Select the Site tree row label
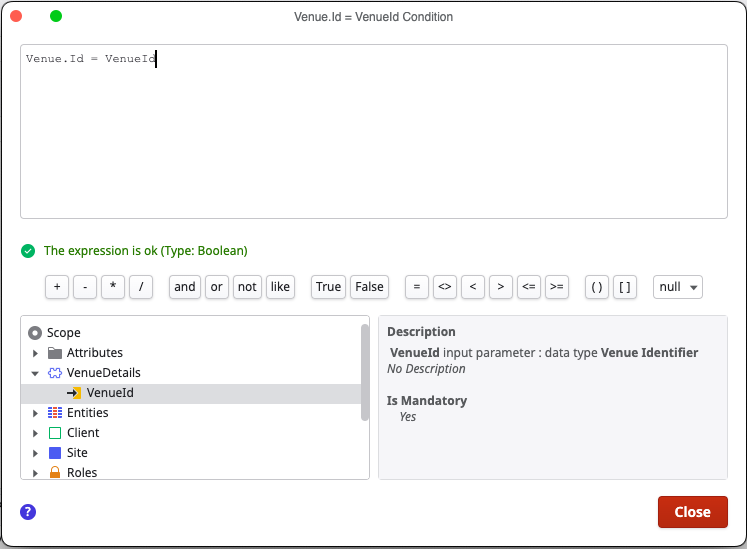 coord(77,453)
